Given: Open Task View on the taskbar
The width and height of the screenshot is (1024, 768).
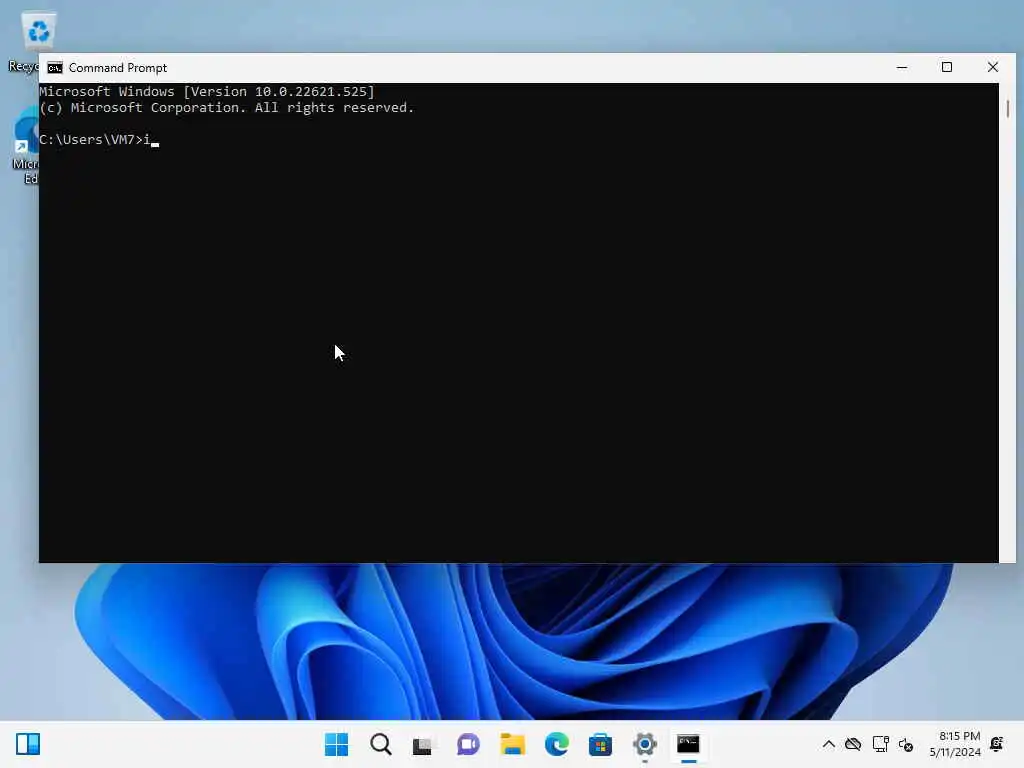Looking at the screenshot, I should [x=423, y=745].
